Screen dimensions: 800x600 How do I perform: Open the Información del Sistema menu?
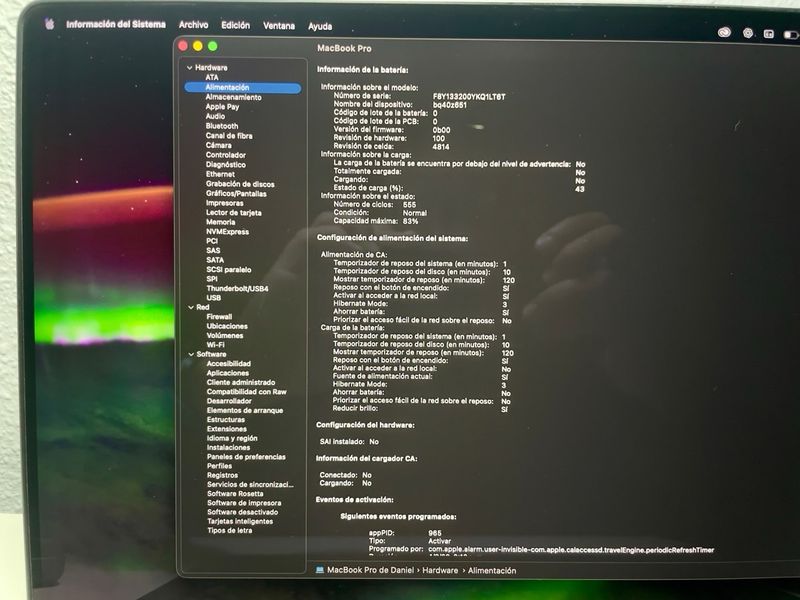pos(116,24)
